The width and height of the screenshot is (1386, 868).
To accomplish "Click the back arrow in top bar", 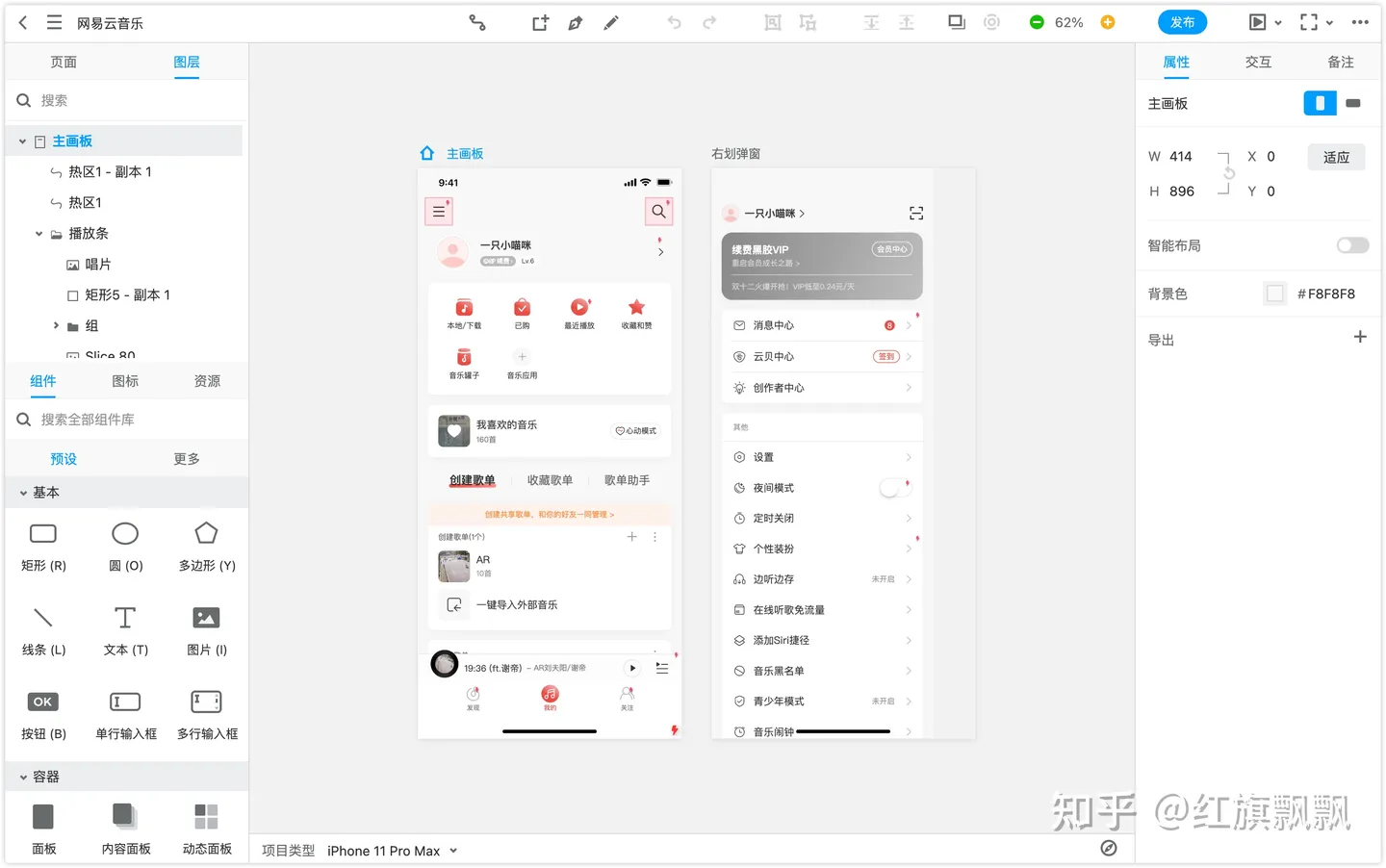I will pos(23,22).
